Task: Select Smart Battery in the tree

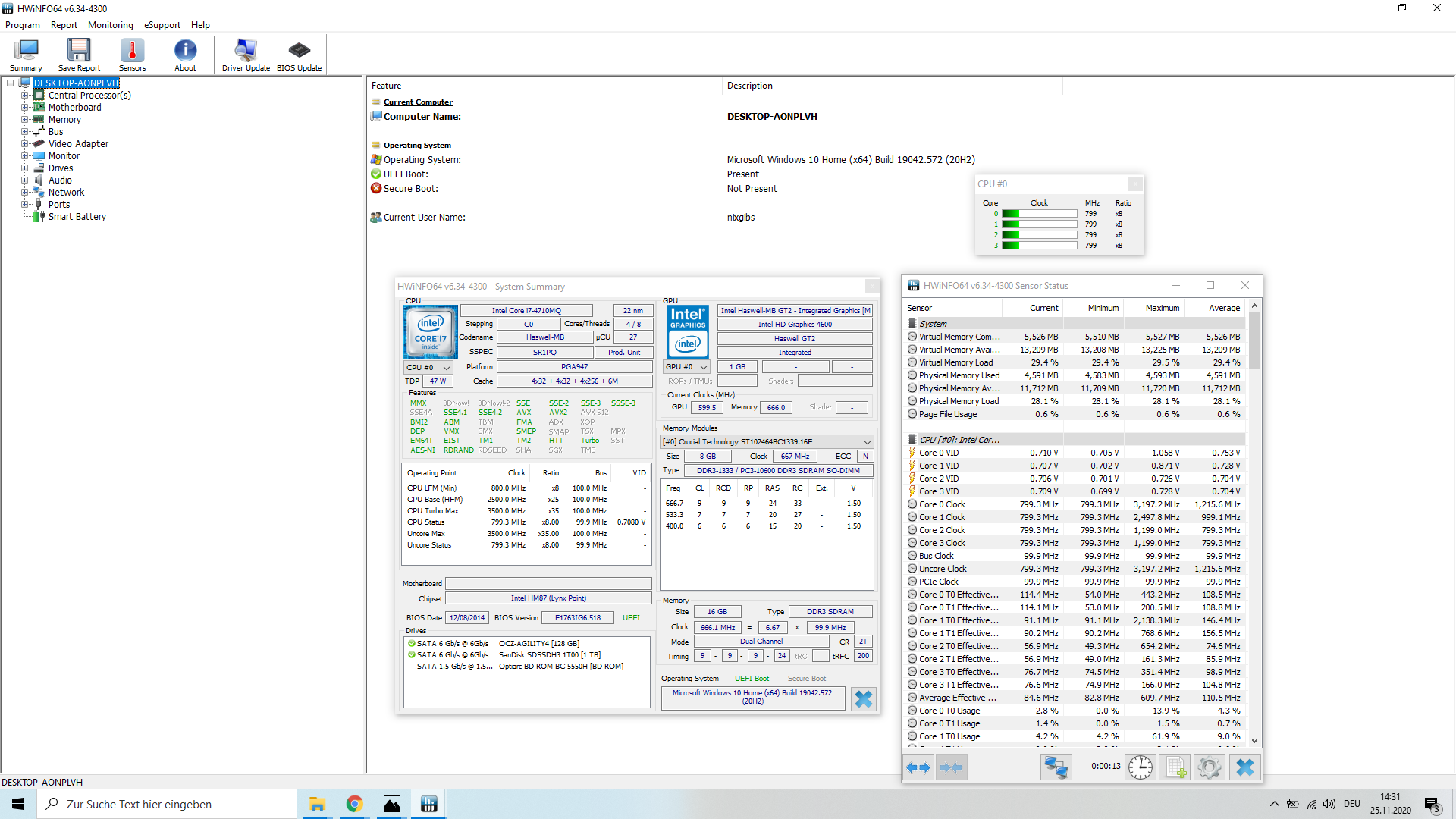Action: click(x=77, y=217)
